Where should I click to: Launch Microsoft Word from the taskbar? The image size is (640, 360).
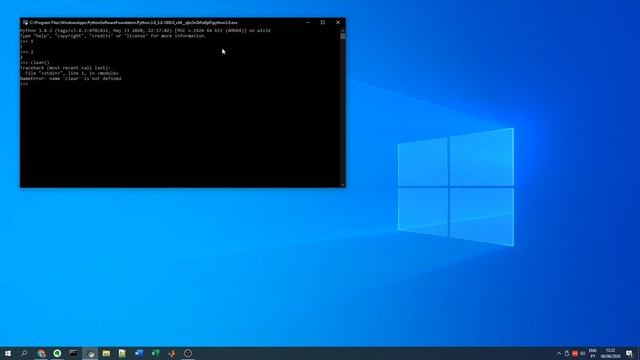click(139, 353)
